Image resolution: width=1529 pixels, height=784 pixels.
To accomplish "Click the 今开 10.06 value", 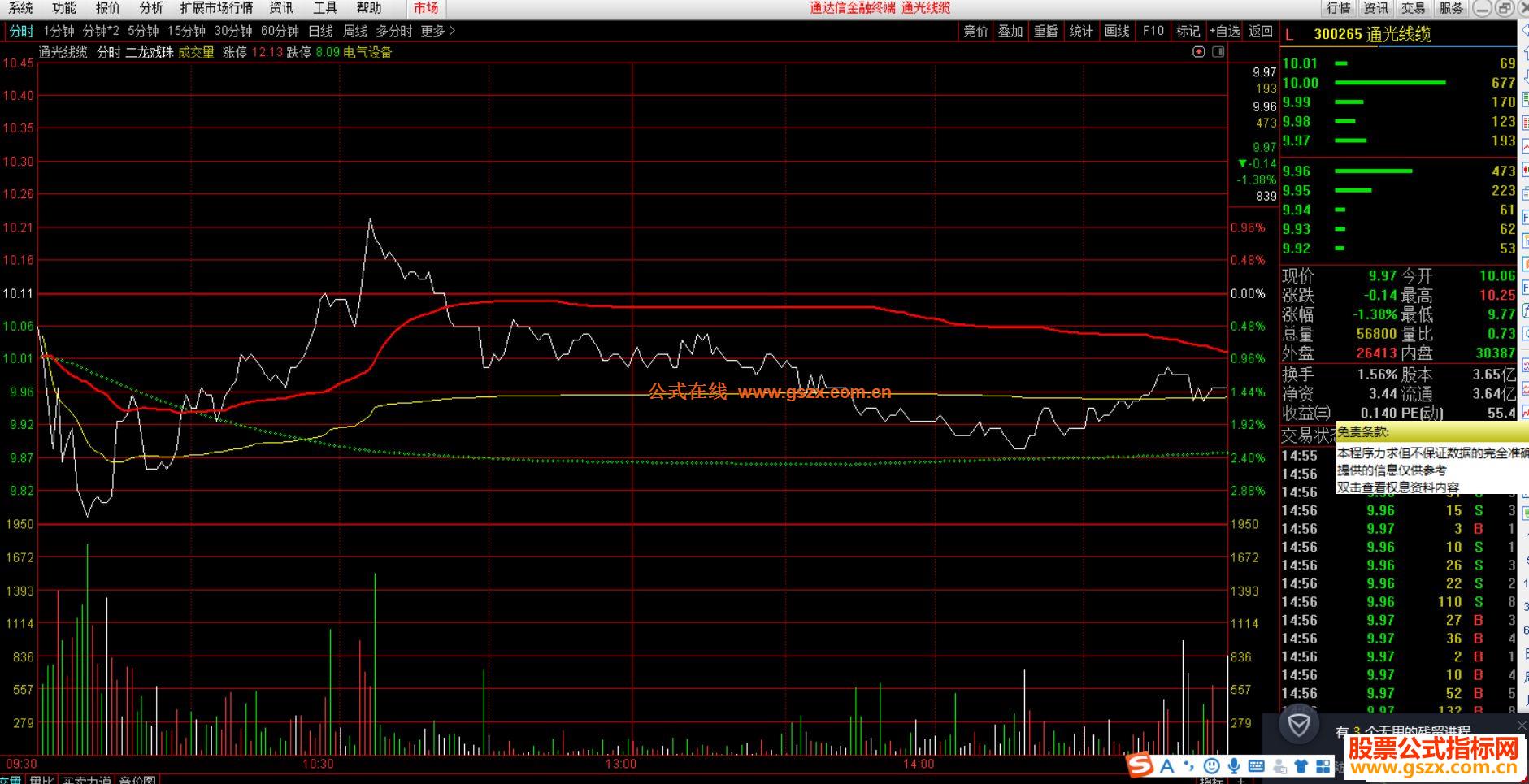I will pos(1497,276).
